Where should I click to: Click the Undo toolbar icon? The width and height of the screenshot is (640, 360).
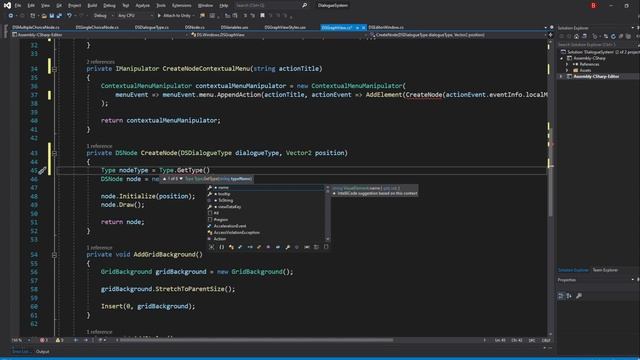point(69,16)
